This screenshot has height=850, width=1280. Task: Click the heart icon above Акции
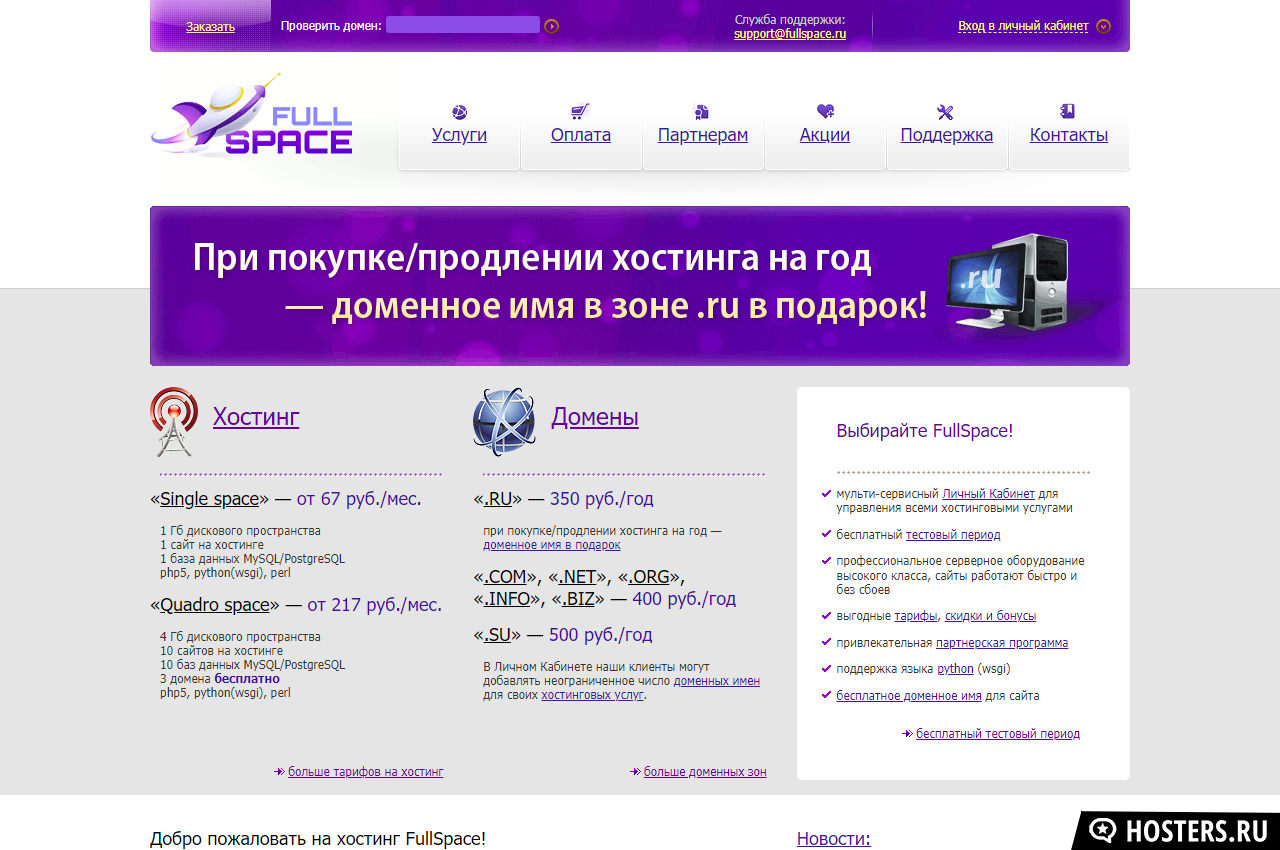coord(825,112)
